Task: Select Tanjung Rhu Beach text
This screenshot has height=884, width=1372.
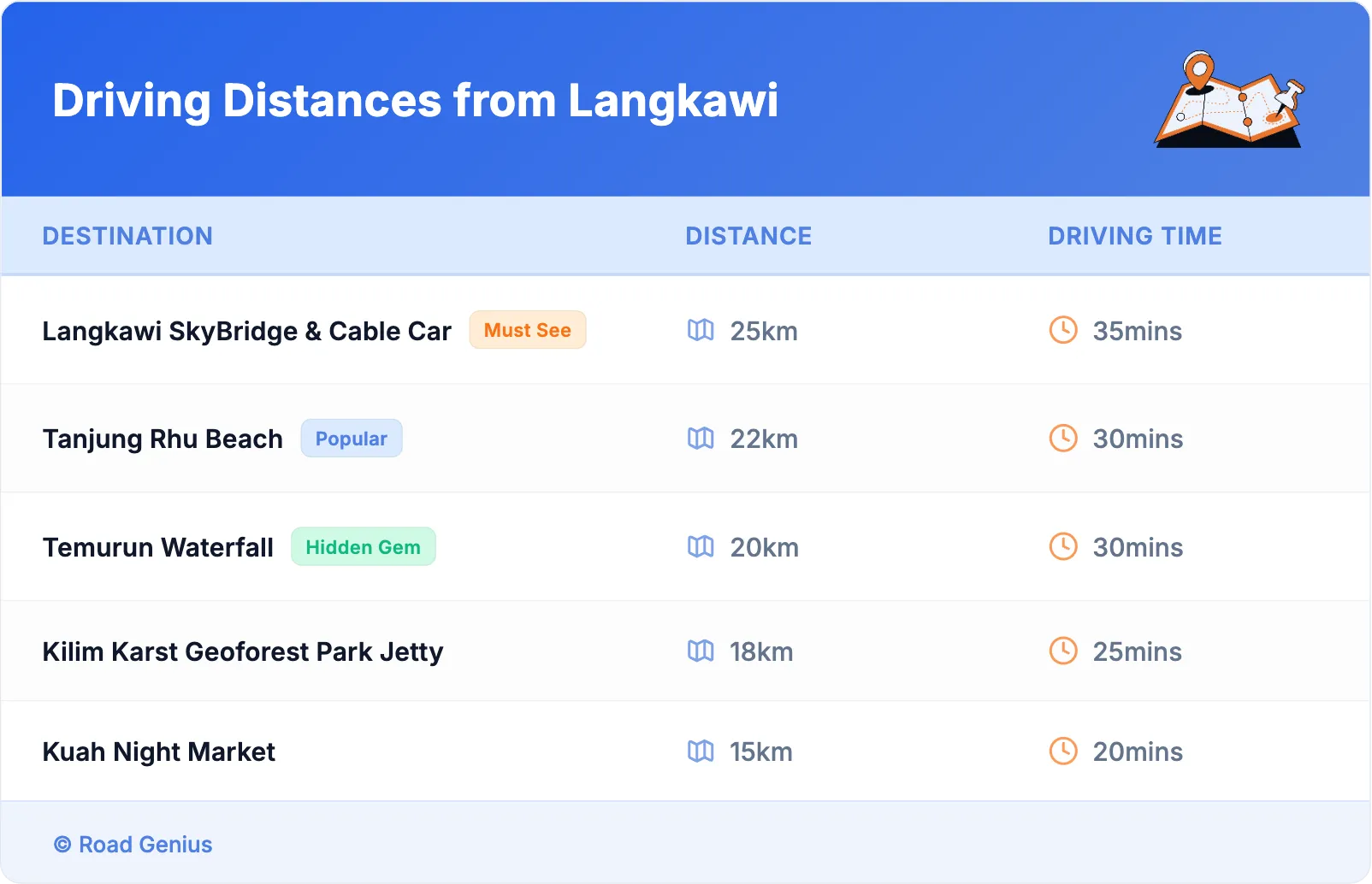Action: (163, 439)
